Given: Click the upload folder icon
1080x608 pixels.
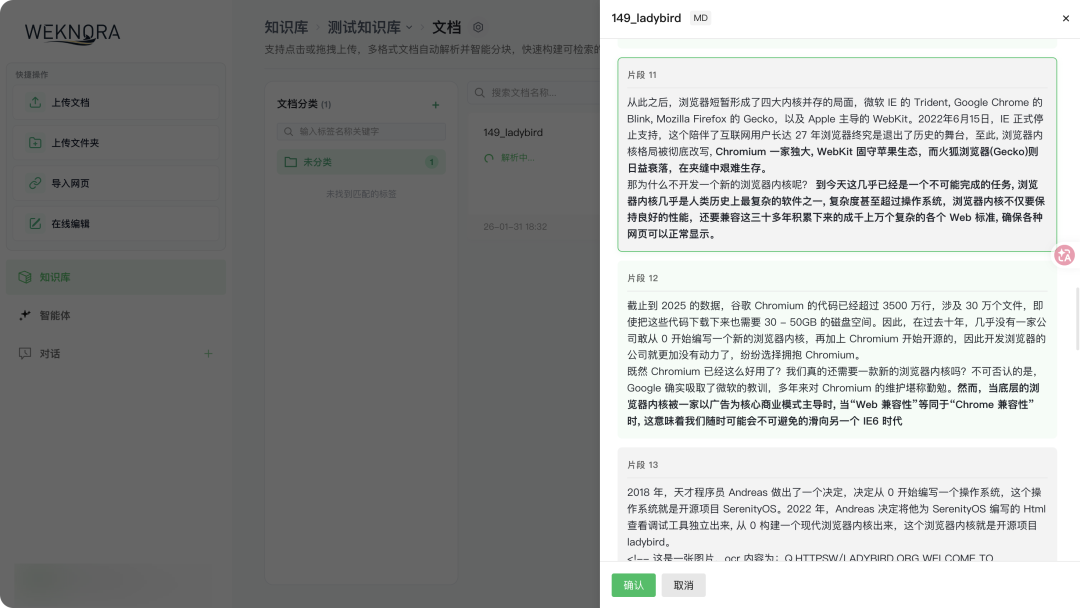Looking at the screenshot, I should [x=35, y=143].
